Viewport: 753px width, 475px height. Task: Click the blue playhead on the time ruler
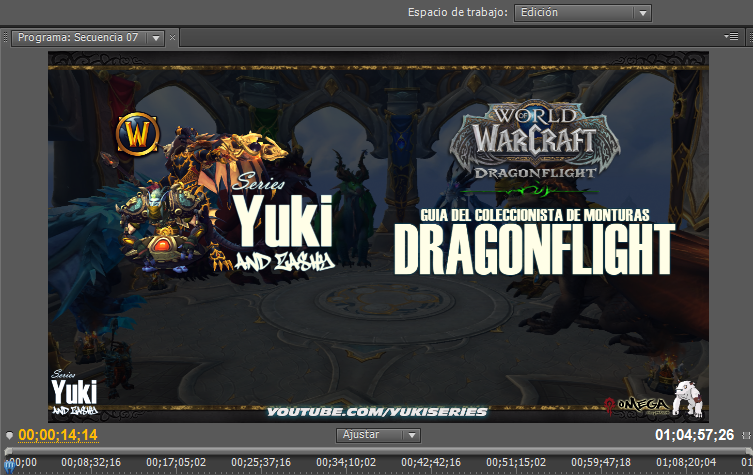(x=9, y=465)
